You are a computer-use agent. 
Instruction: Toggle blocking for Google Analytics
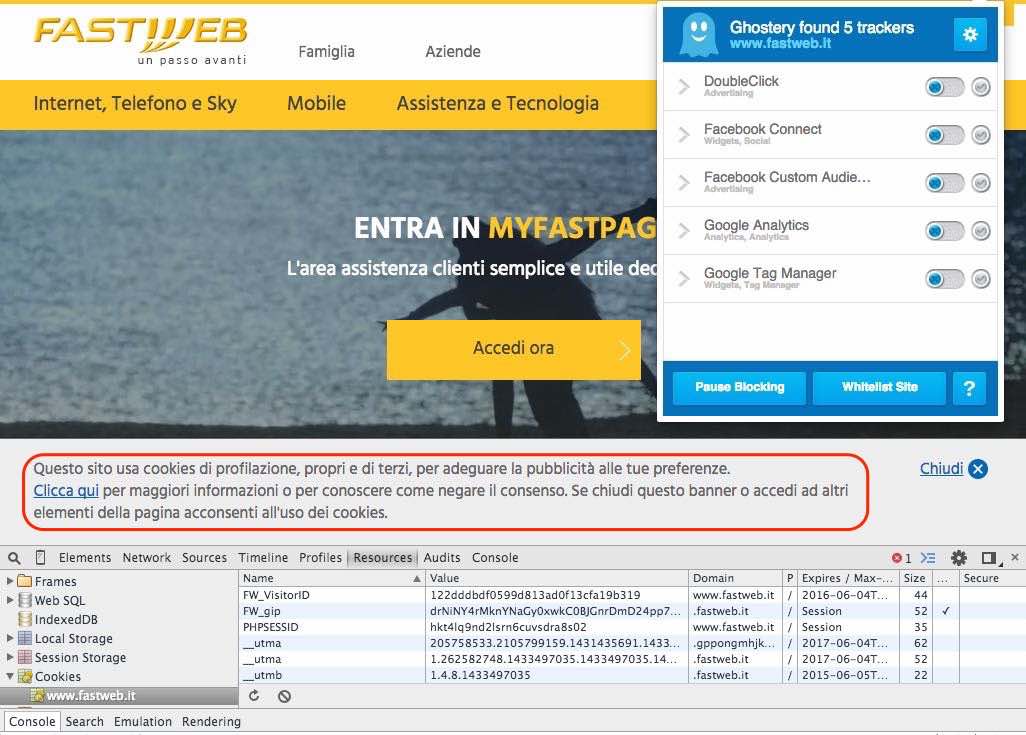(944, 231)
